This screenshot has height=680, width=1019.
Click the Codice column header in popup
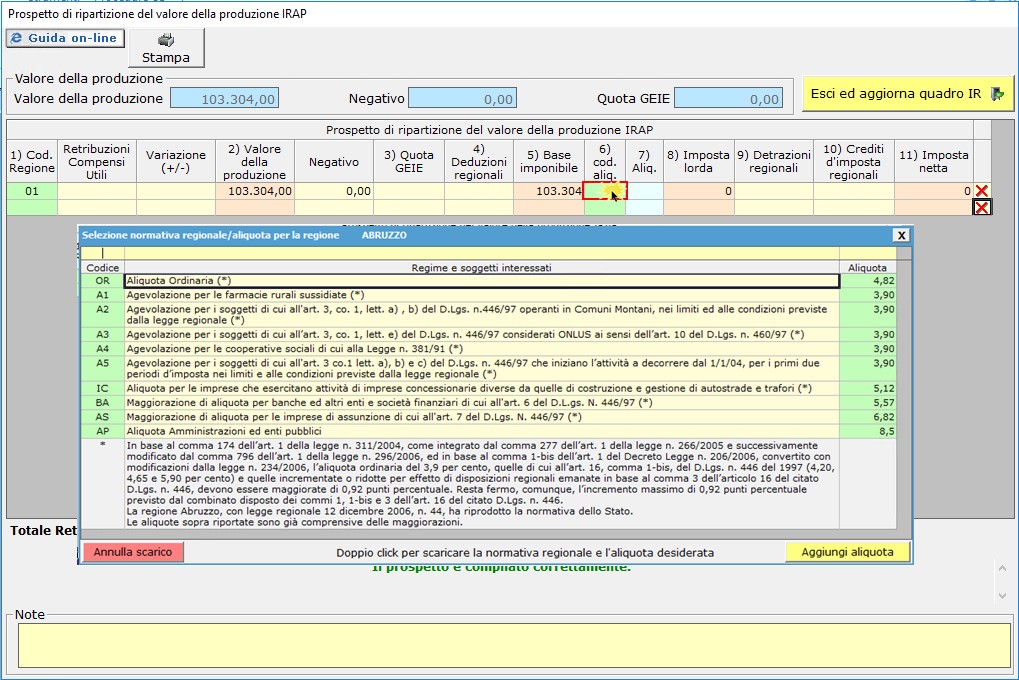point(103,268)
